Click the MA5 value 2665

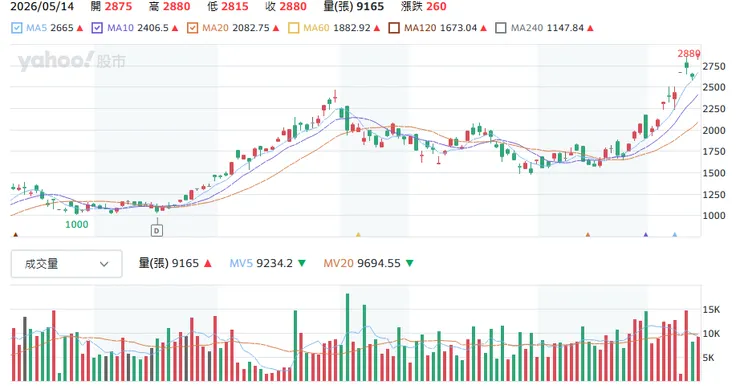coord(62,28)
